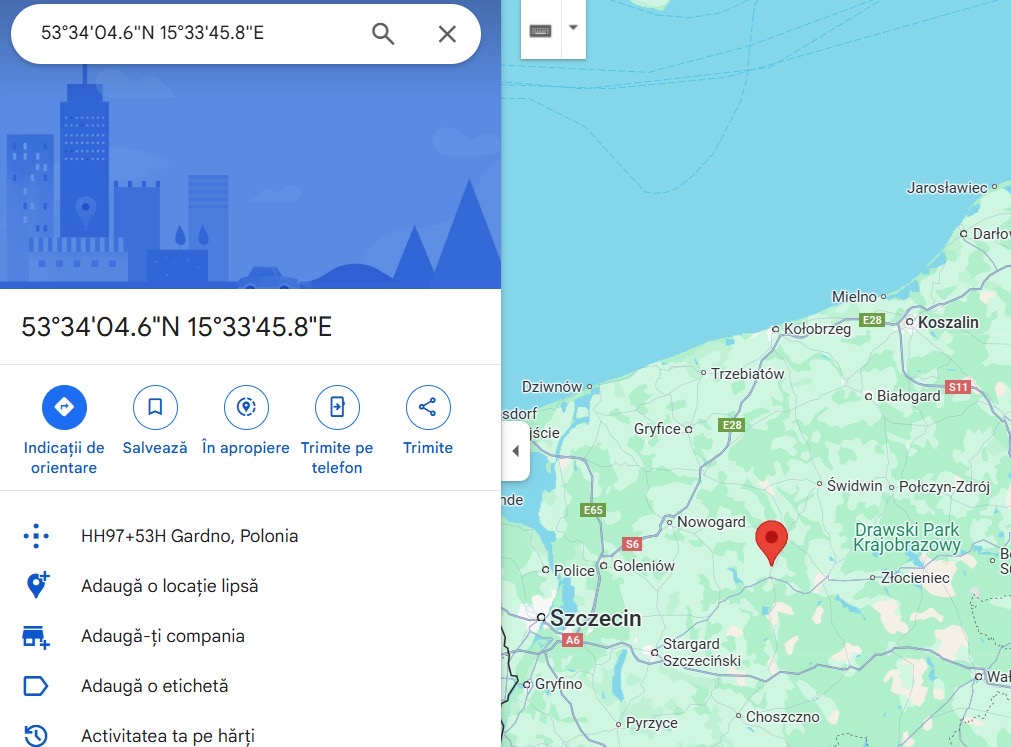Toggle the on-screen keyboard input tool
1011x747 pixels.
540,30
